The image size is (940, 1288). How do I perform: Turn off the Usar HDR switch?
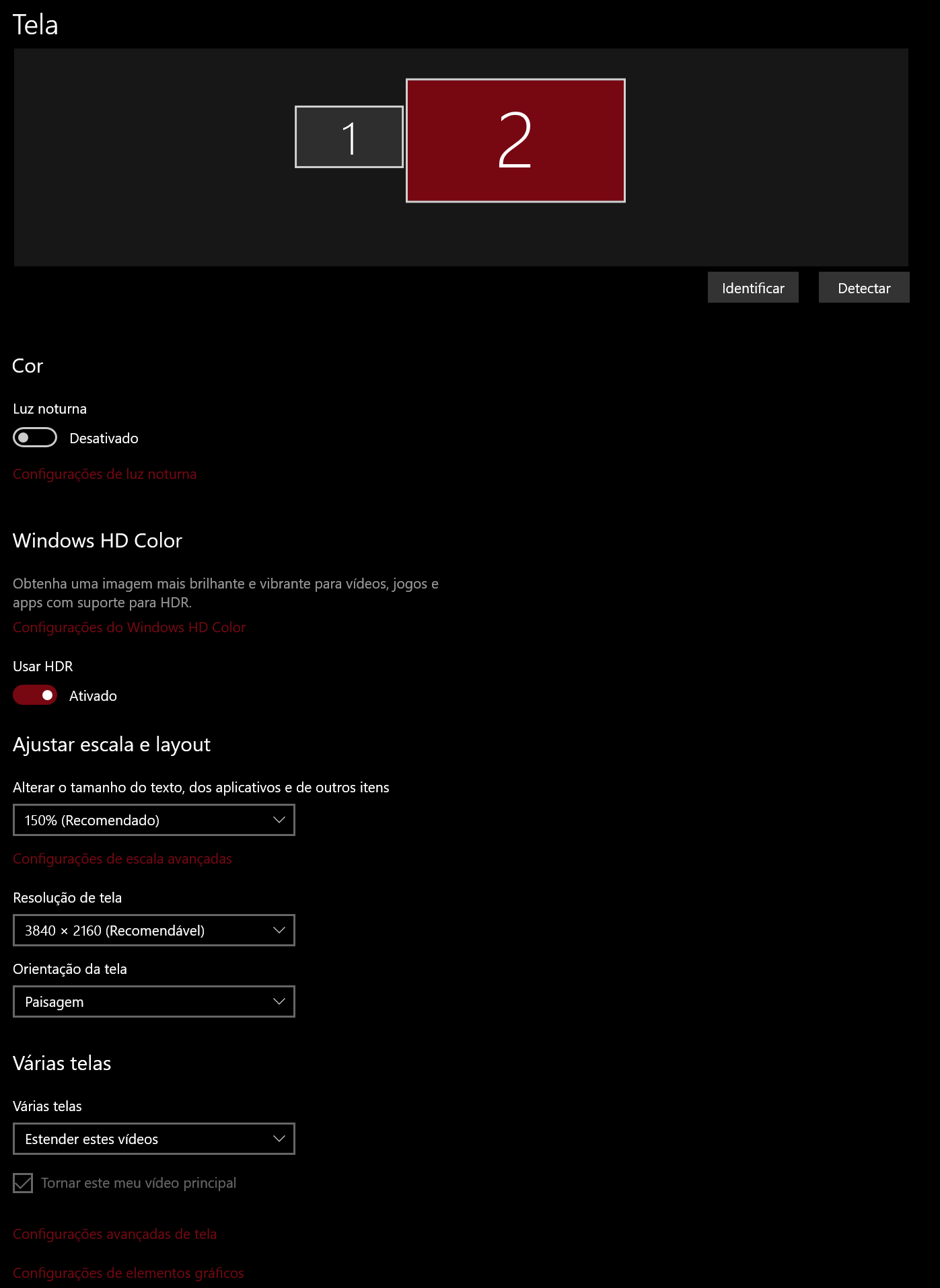[35, 695]
